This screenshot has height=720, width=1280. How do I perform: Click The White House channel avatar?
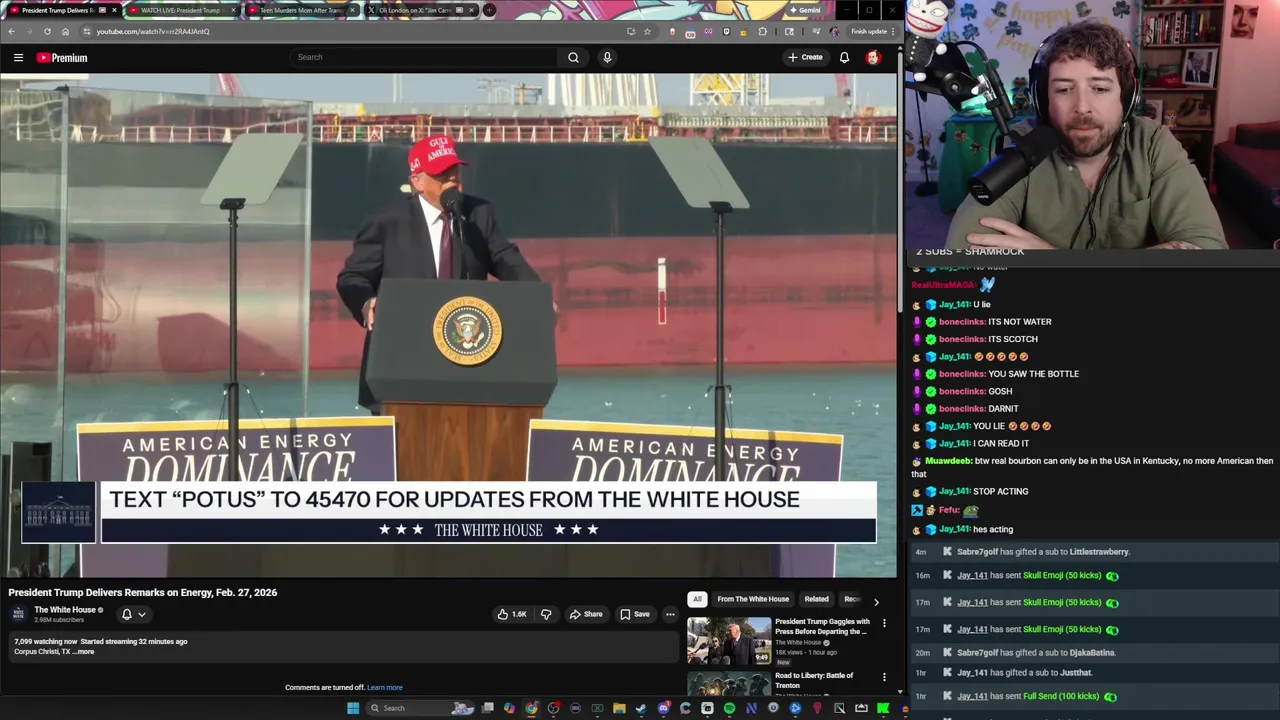18,613
